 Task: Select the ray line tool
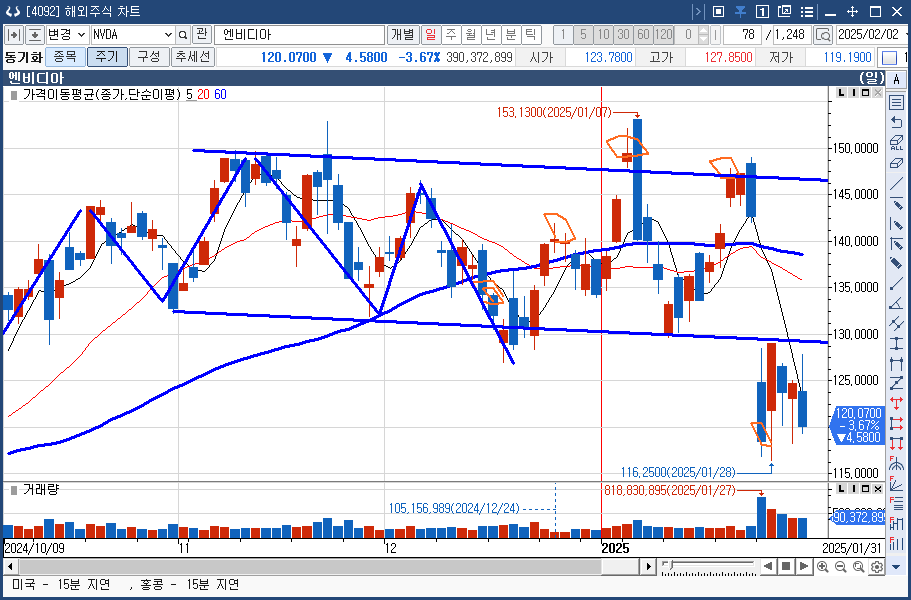[x=896, y=285]
